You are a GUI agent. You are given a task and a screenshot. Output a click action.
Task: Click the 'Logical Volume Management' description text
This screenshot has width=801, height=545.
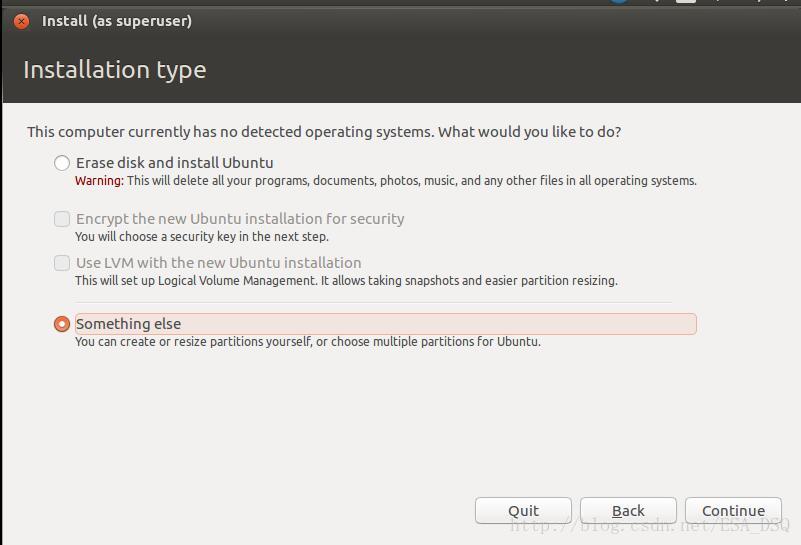[x=346, y=281]
